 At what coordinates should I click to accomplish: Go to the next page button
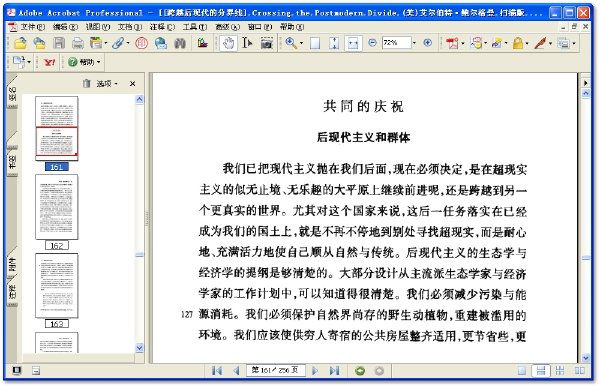tap(315, 371)
